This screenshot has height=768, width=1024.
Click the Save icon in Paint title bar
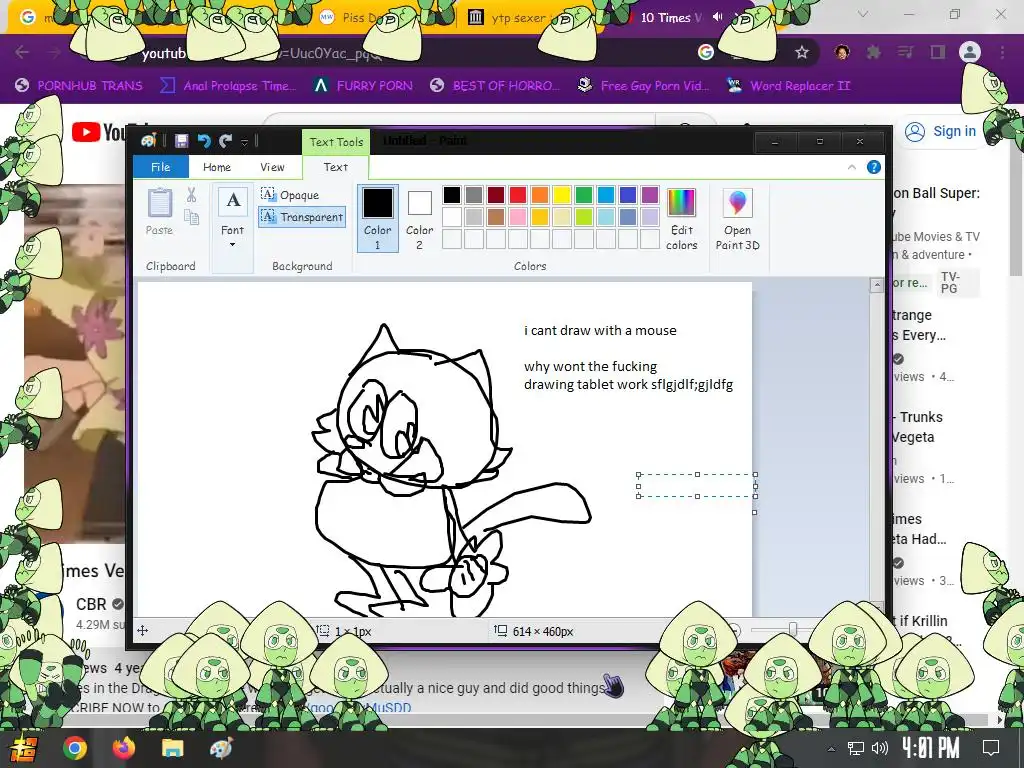click(182, 141)
